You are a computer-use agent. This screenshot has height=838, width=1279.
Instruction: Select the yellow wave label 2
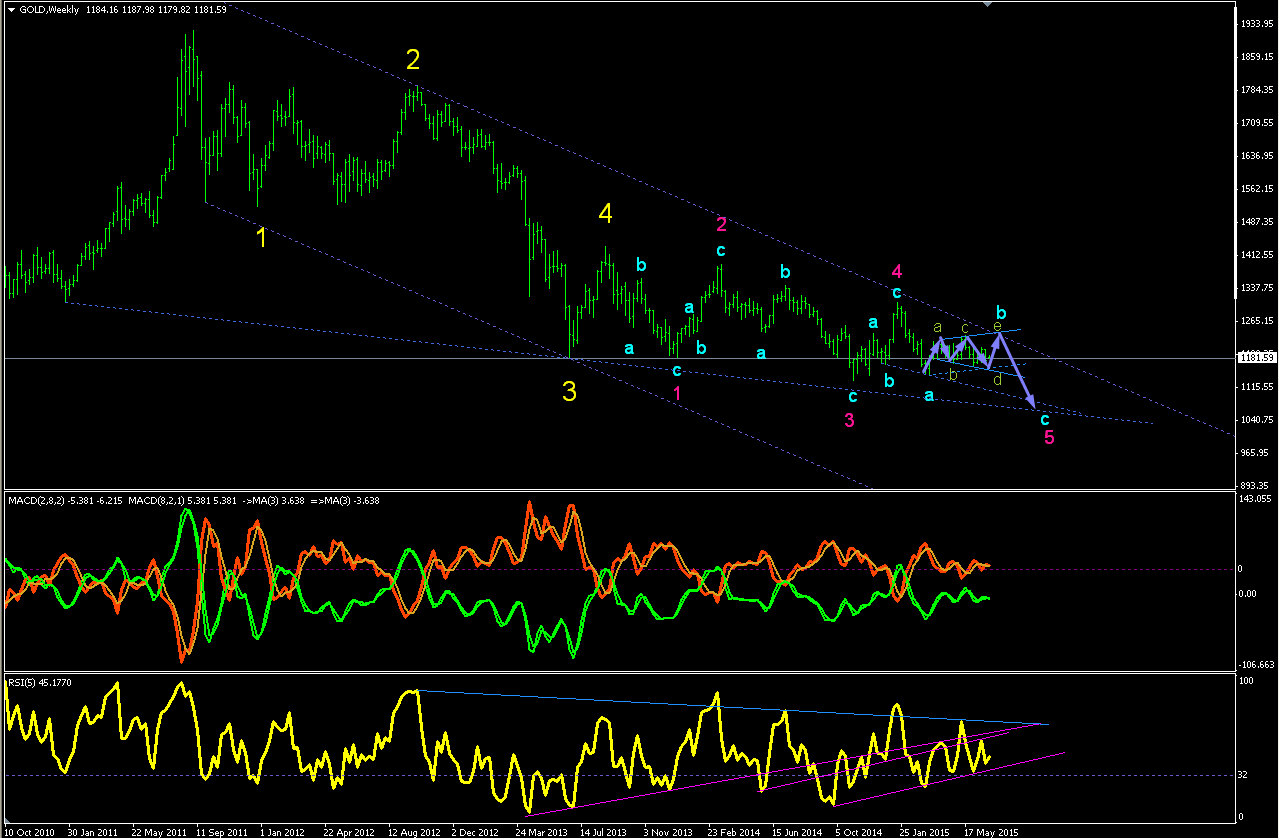tap(413, 60)
